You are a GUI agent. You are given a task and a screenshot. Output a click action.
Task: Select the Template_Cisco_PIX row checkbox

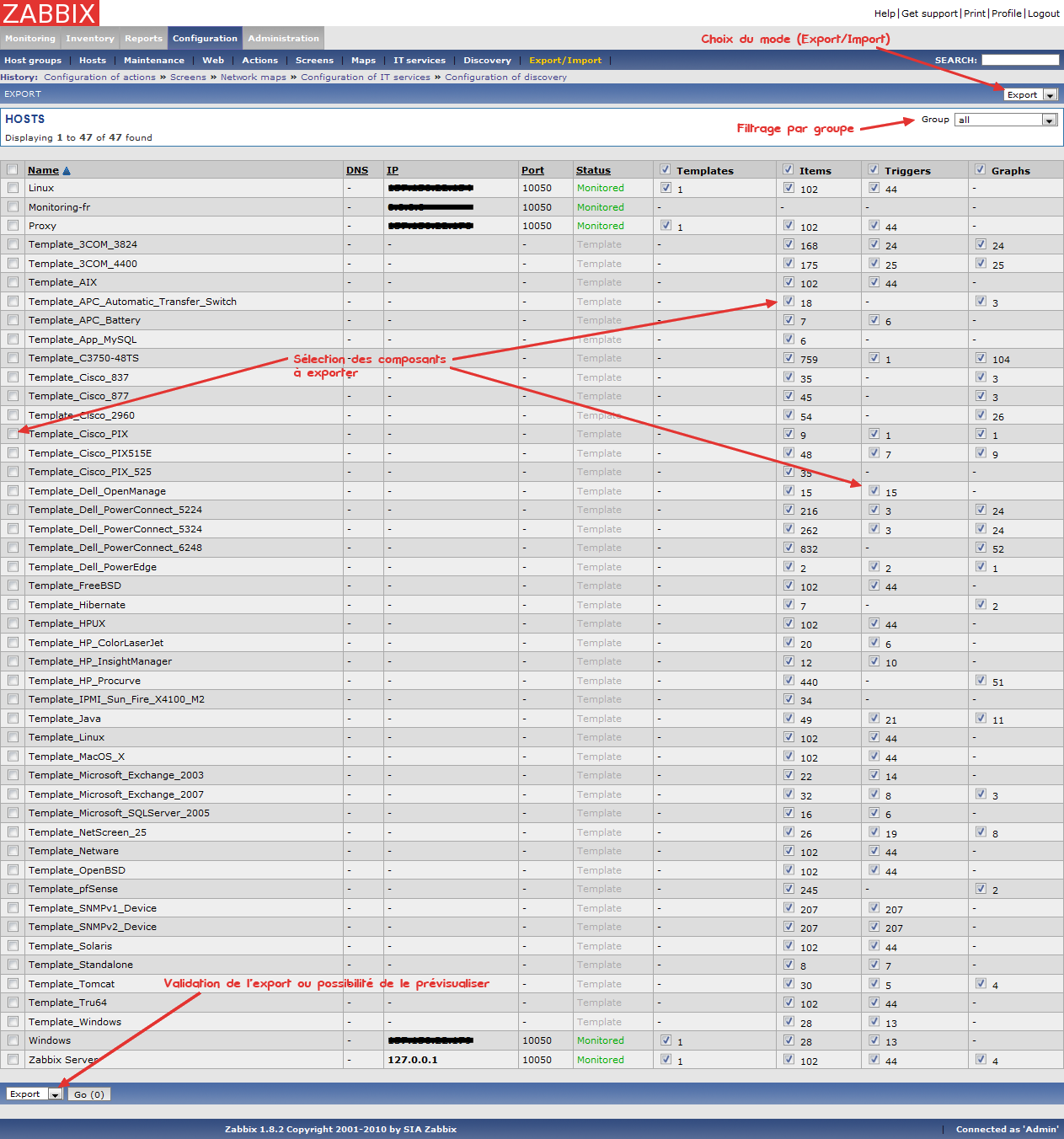(x=13, y=434)
